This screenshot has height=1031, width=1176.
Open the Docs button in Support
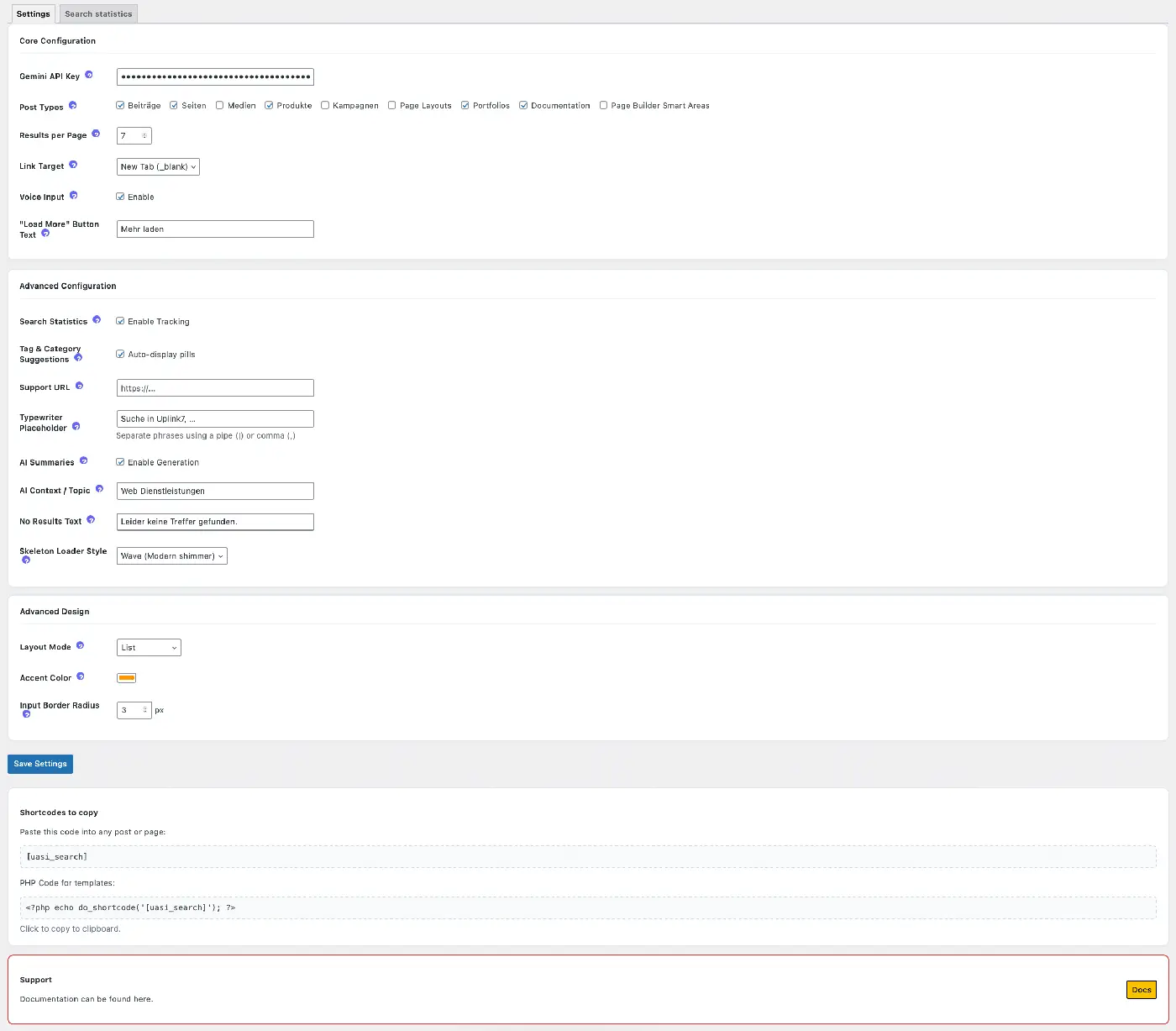[x=1141, y=990]
